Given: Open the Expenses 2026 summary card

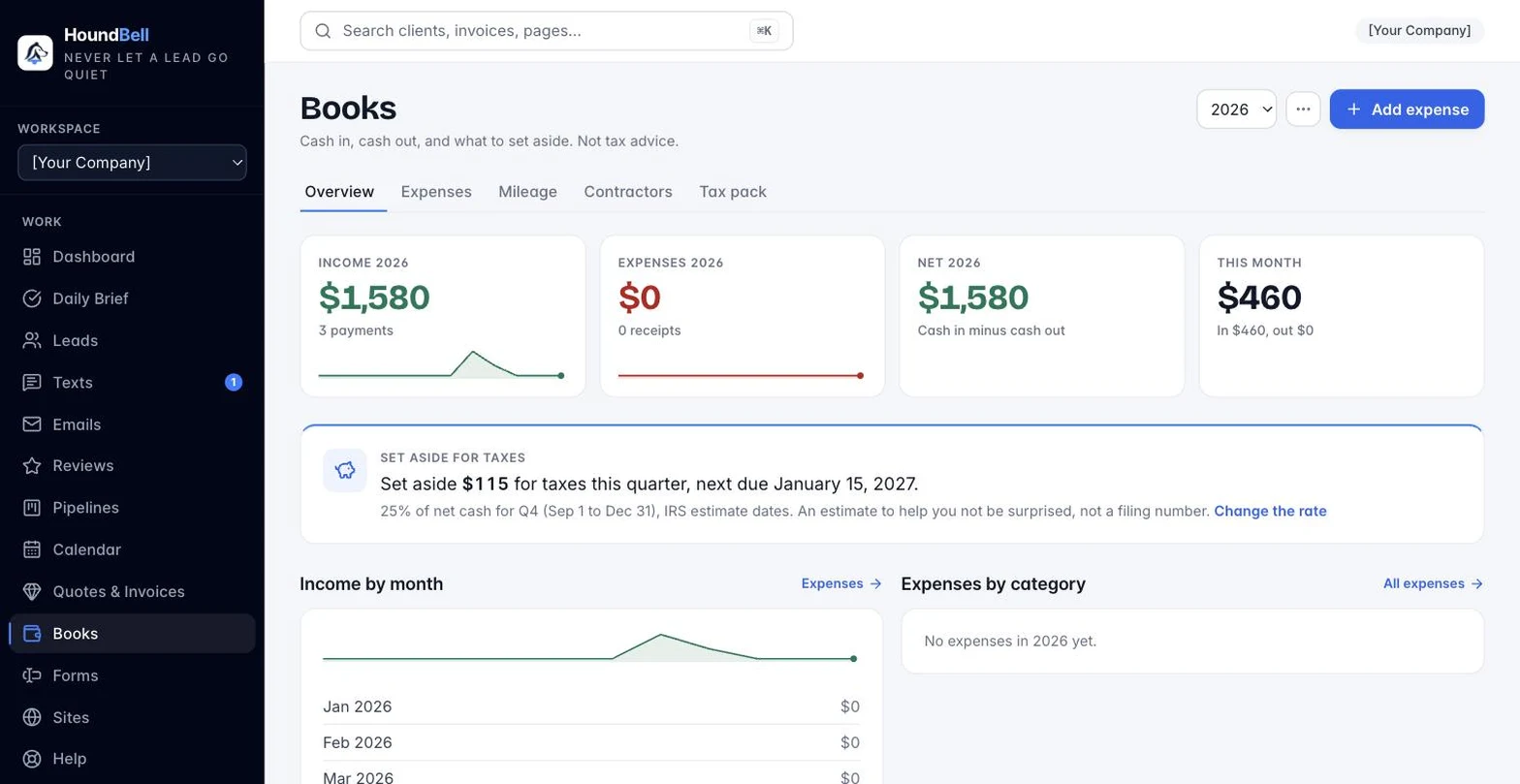Looking at the screenshot, I should tap(743, 316).
